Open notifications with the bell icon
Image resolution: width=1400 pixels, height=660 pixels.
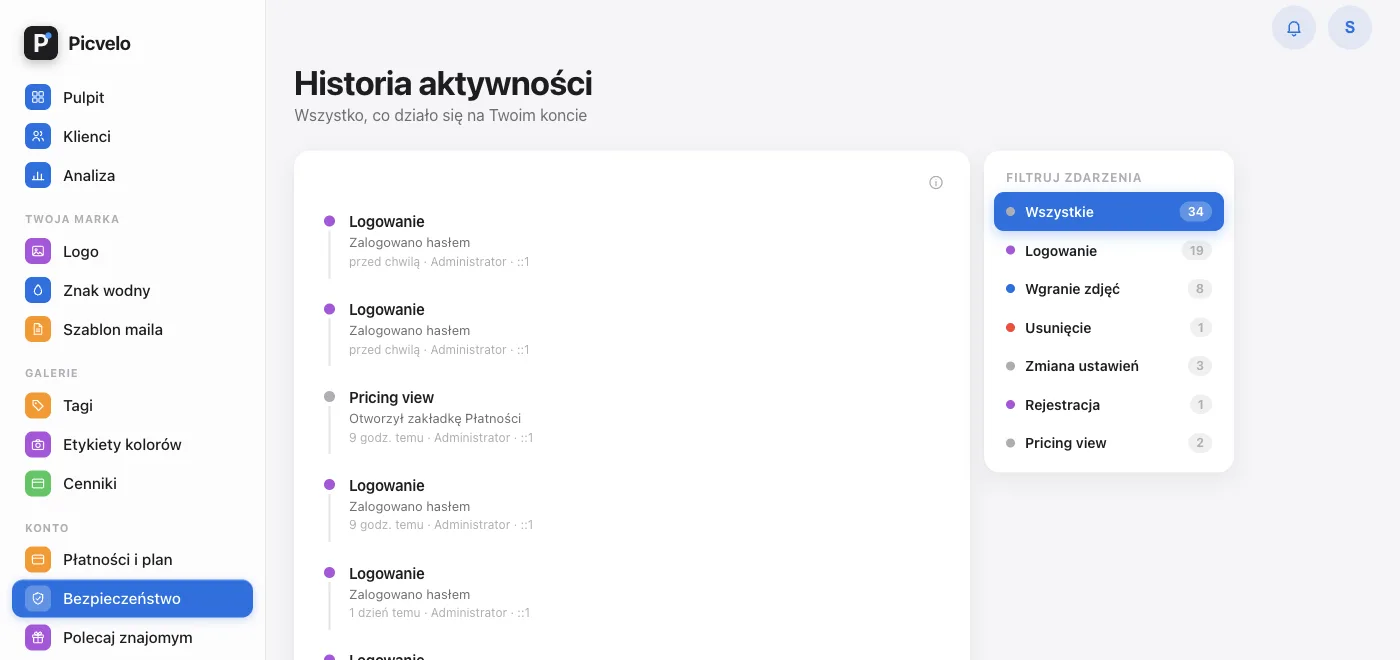pos(1294,28)
